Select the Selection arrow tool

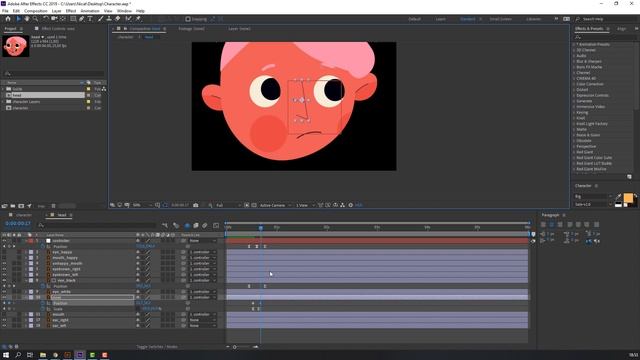[x=18, y=19]
